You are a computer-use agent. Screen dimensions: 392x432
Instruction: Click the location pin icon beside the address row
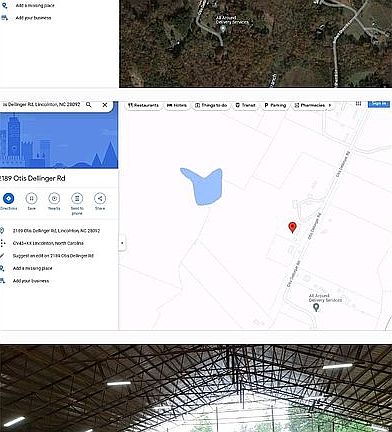(x=2, y=231)
